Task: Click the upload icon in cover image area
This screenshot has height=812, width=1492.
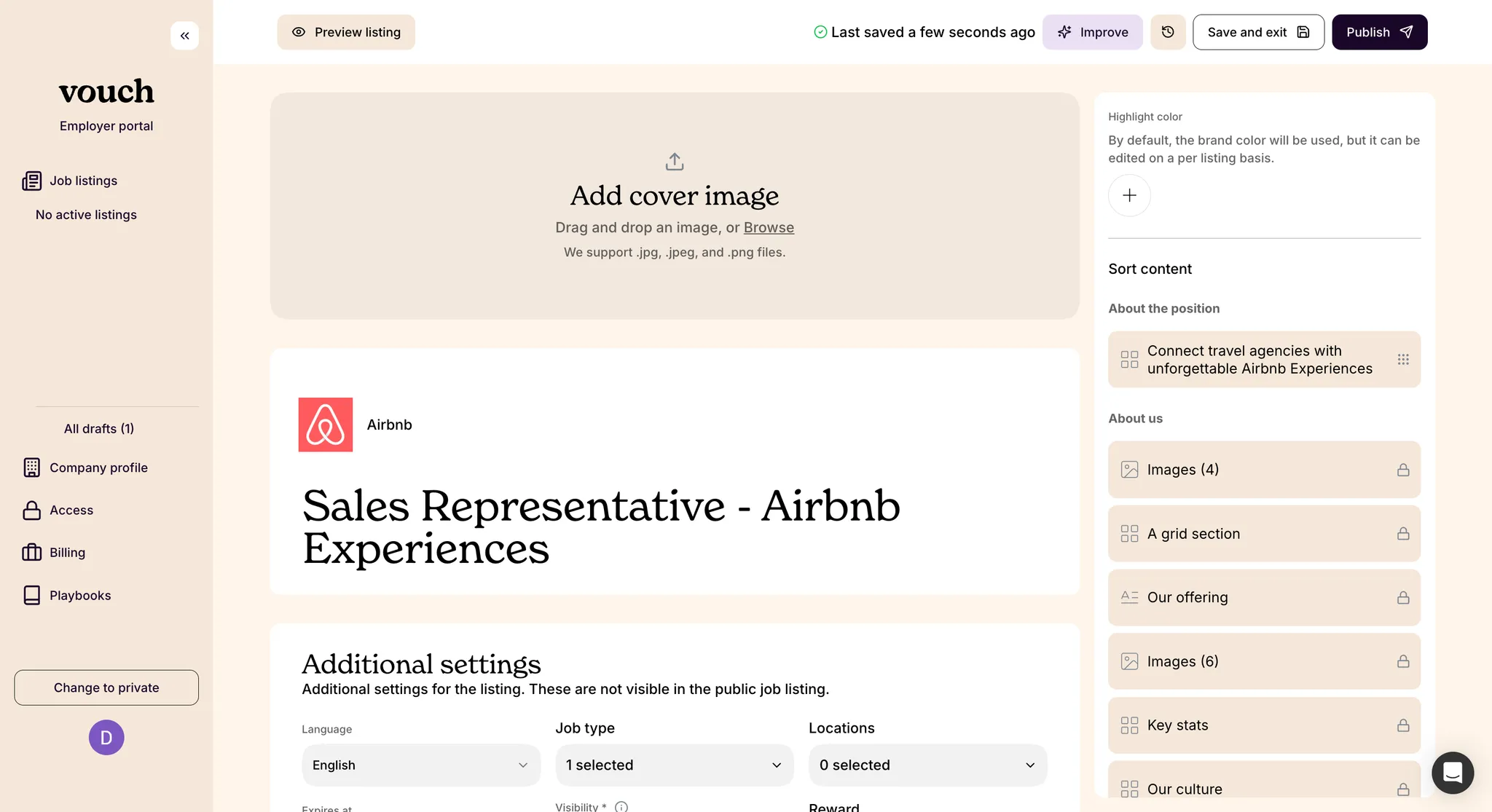Action: (x=675, y=162)
